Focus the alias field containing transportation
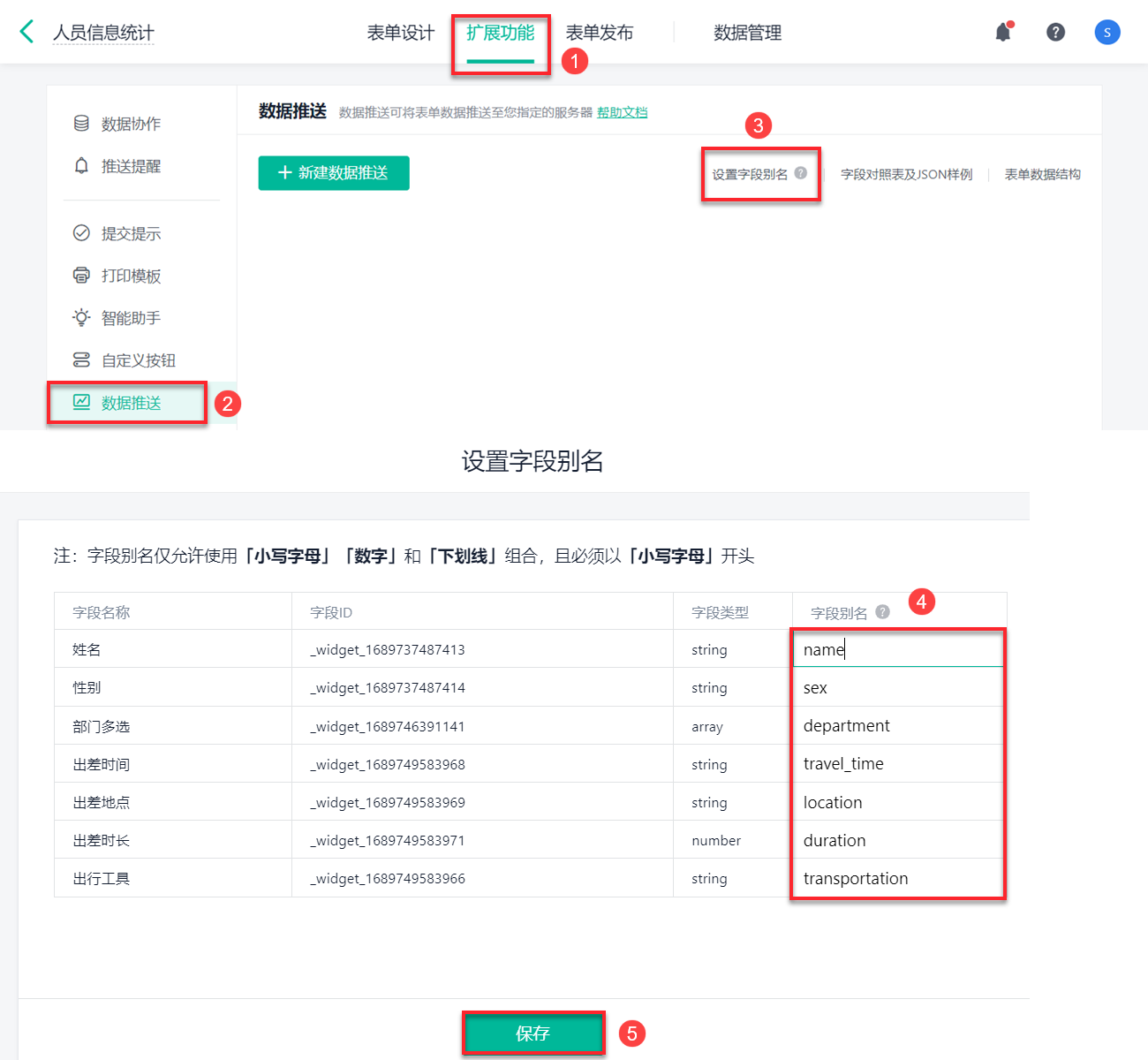1148x1060 pixels. pos(898,878)
